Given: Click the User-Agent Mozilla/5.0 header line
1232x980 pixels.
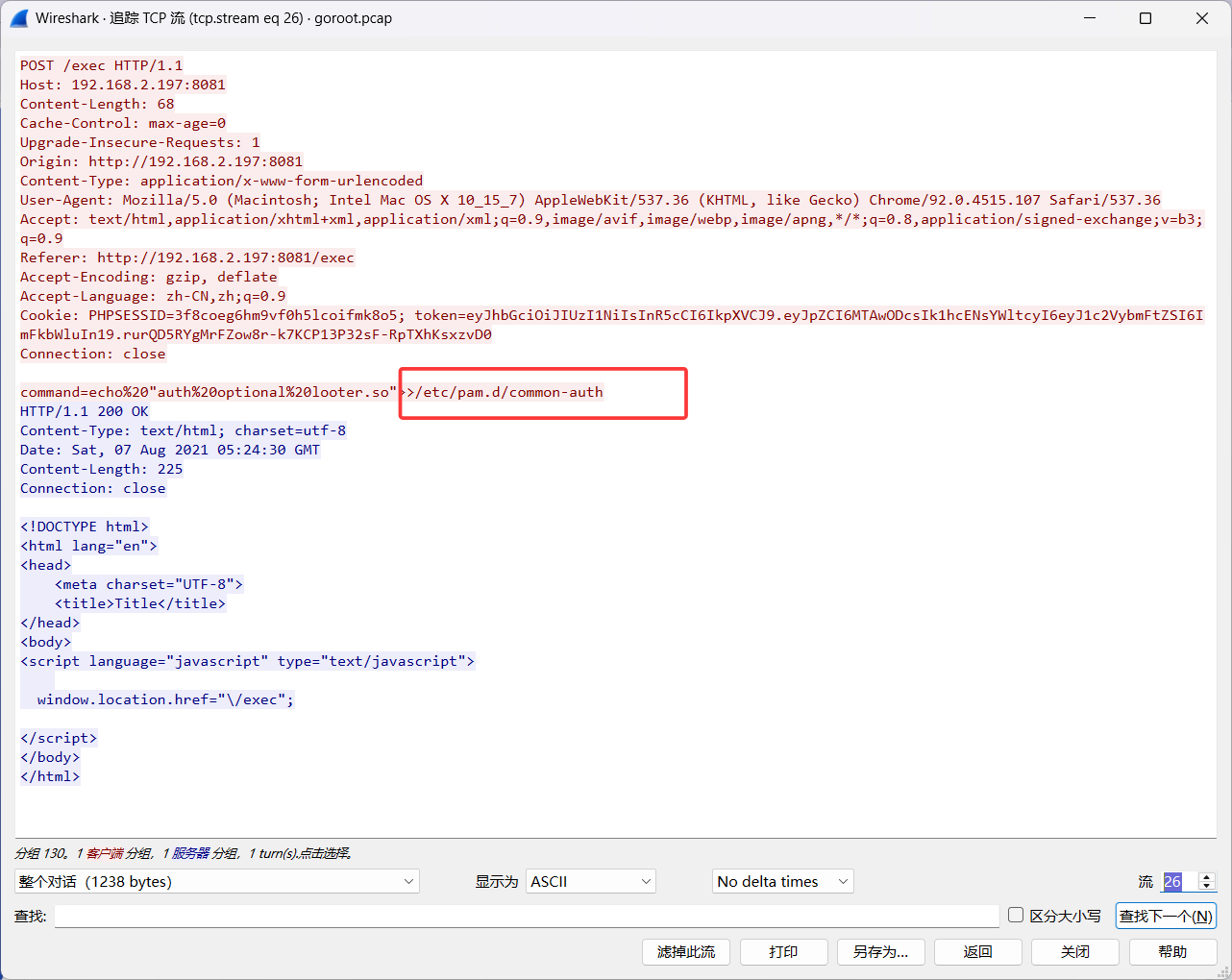Looking at the screenshot, I should click(x=590, y=200).
